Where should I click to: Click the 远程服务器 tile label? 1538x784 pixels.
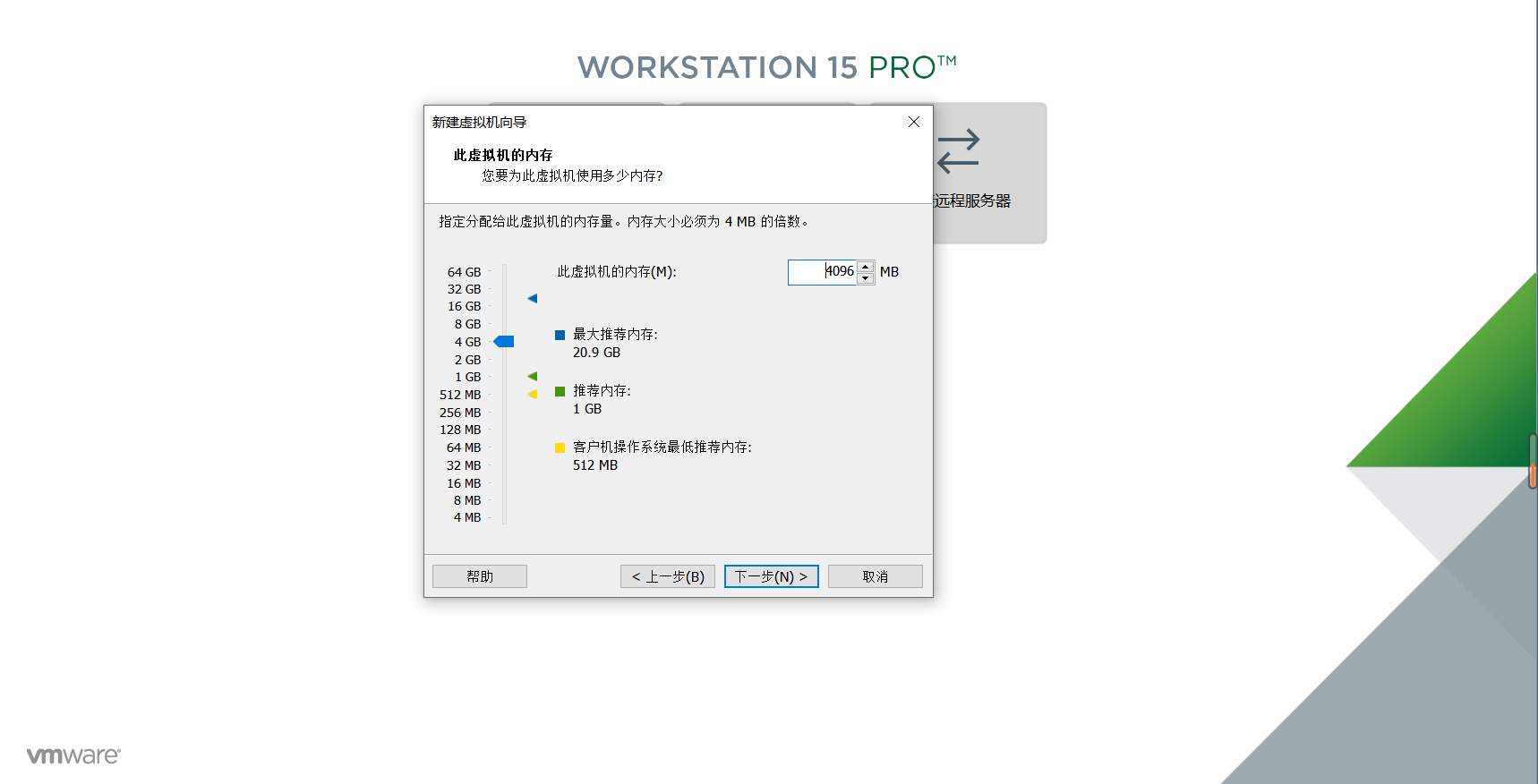[972, 200]
